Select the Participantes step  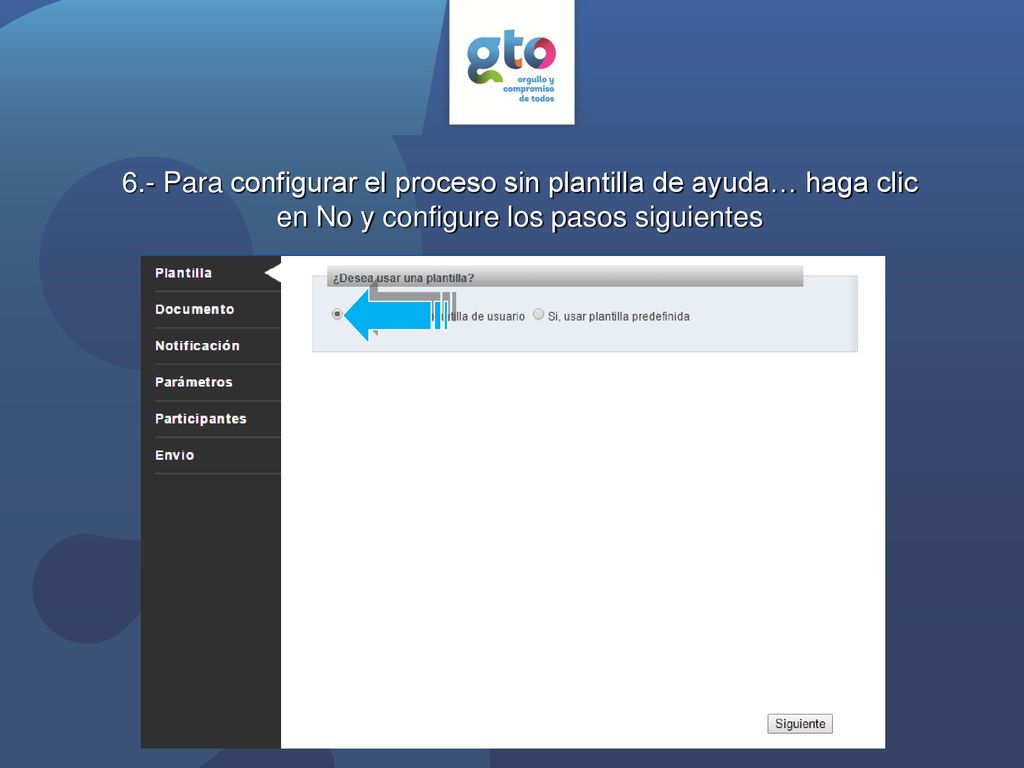[x=200, y=419]
